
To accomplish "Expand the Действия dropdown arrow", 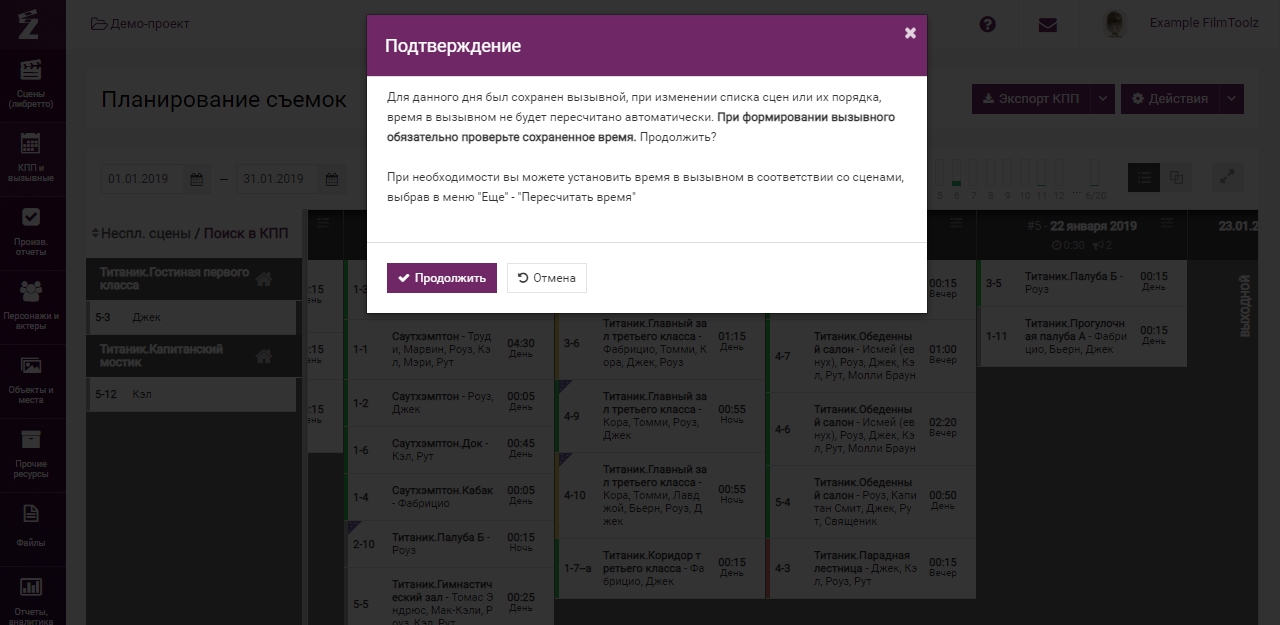I will point(1232,98).
